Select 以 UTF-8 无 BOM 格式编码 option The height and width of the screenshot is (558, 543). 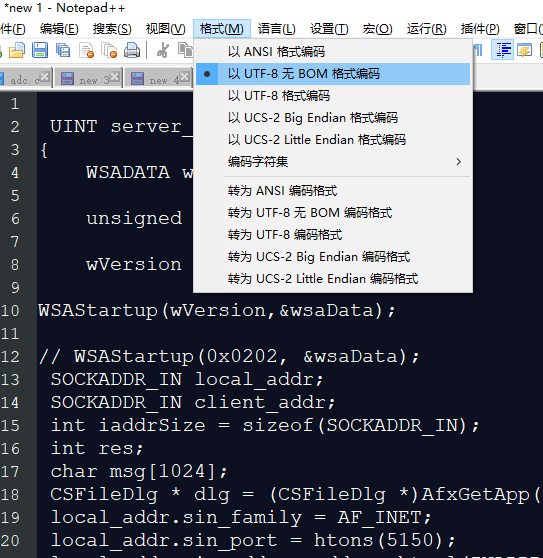pyautogui.click(x=333, y=74)
